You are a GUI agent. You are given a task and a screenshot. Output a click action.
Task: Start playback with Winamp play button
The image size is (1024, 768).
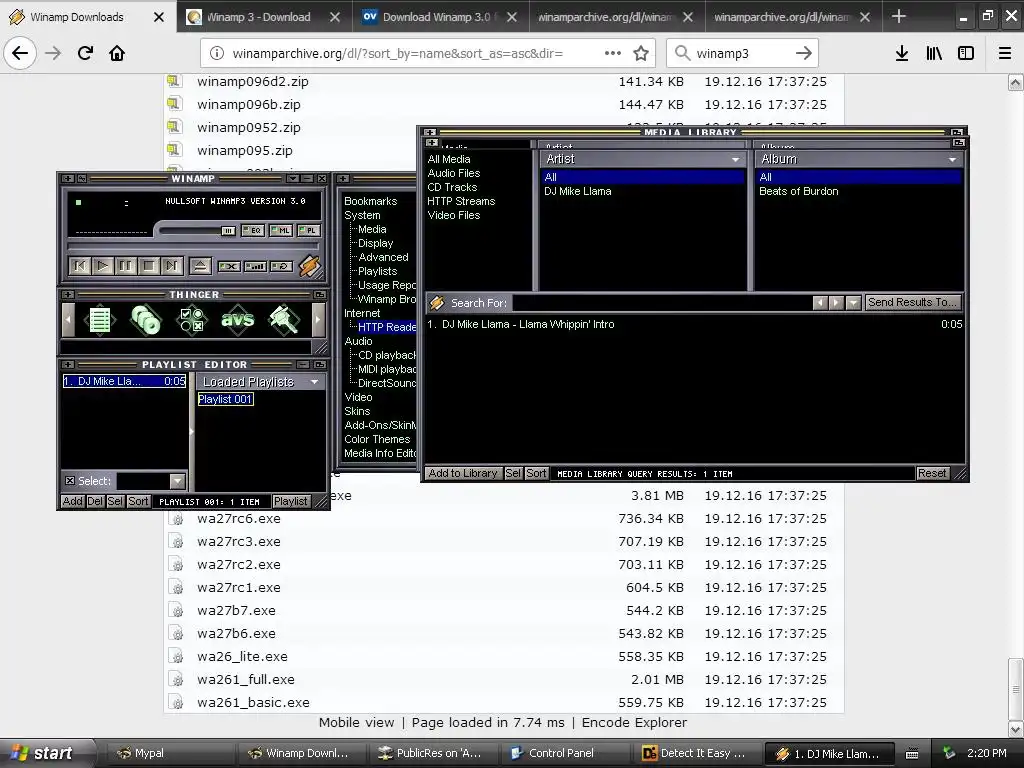tap(103, 266)
